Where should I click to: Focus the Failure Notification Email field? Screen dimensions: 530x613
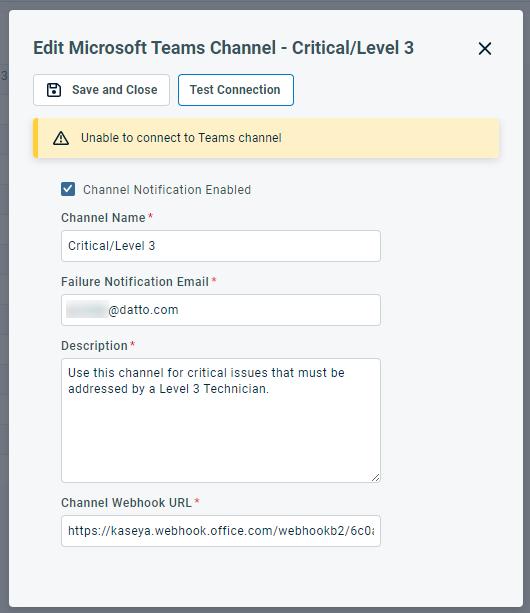221,310
